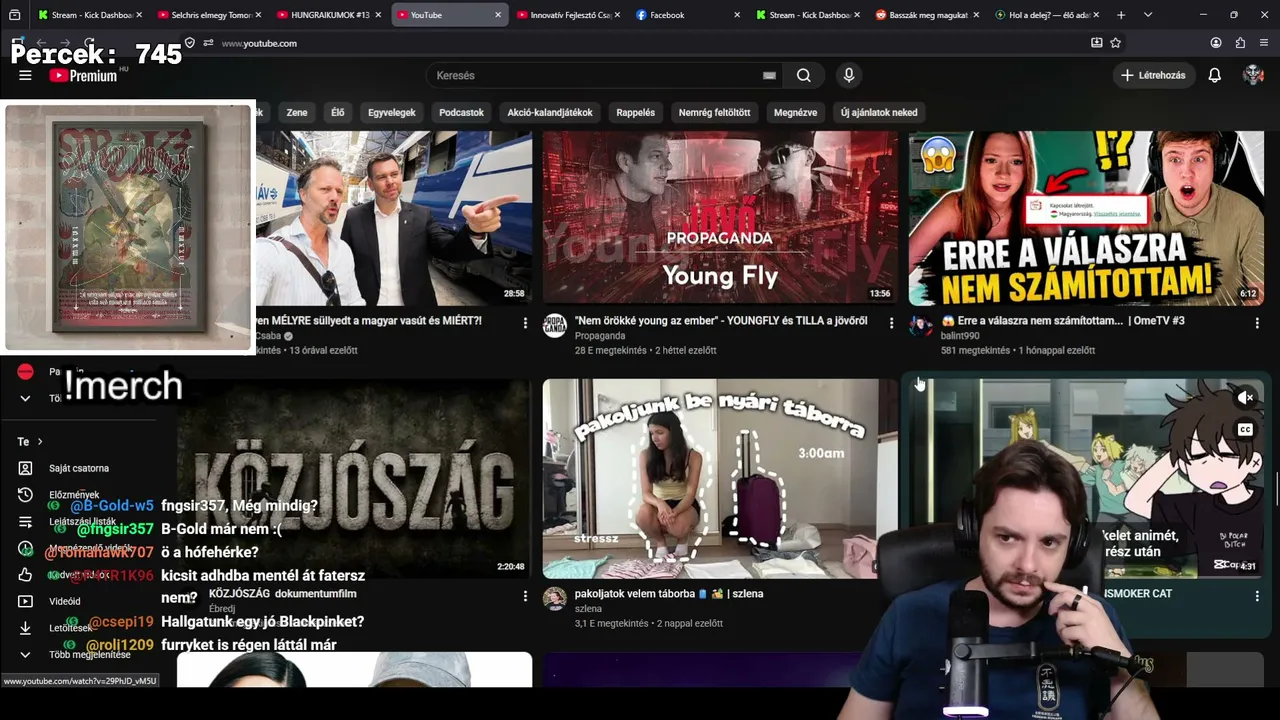Play the KÖZJÓSZÁG documentary thumbnail
This screenshot has height=720, width=1280.
355,478
